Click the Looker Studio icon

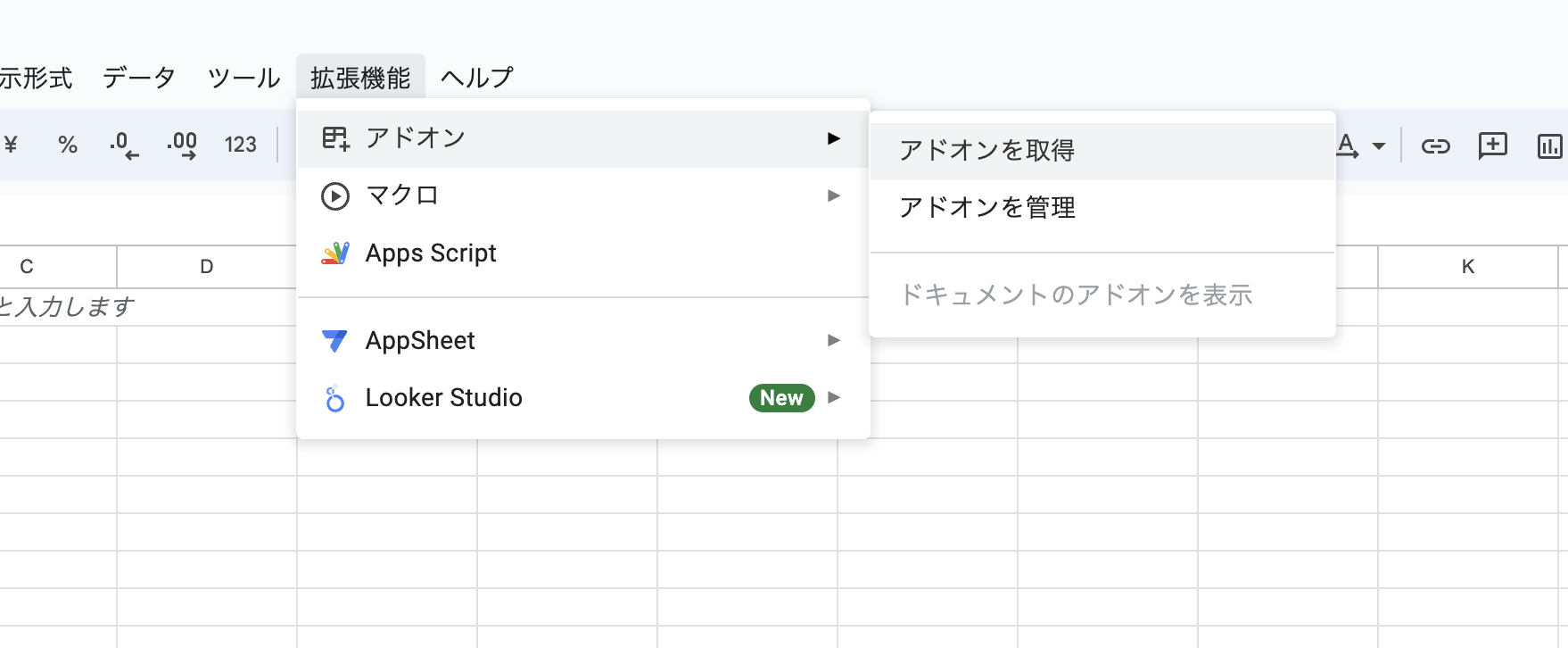(x=335, y=398)
